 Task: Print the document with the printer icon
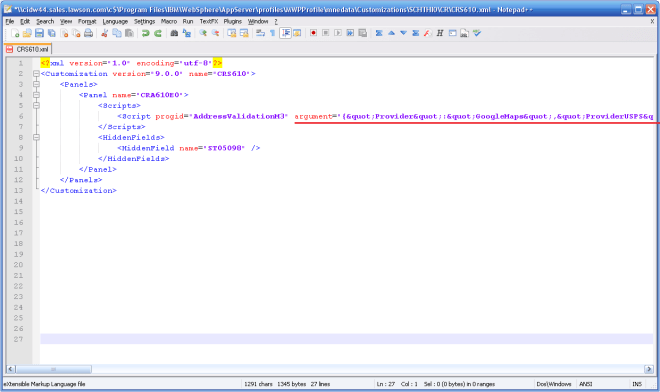coord(88,33)
